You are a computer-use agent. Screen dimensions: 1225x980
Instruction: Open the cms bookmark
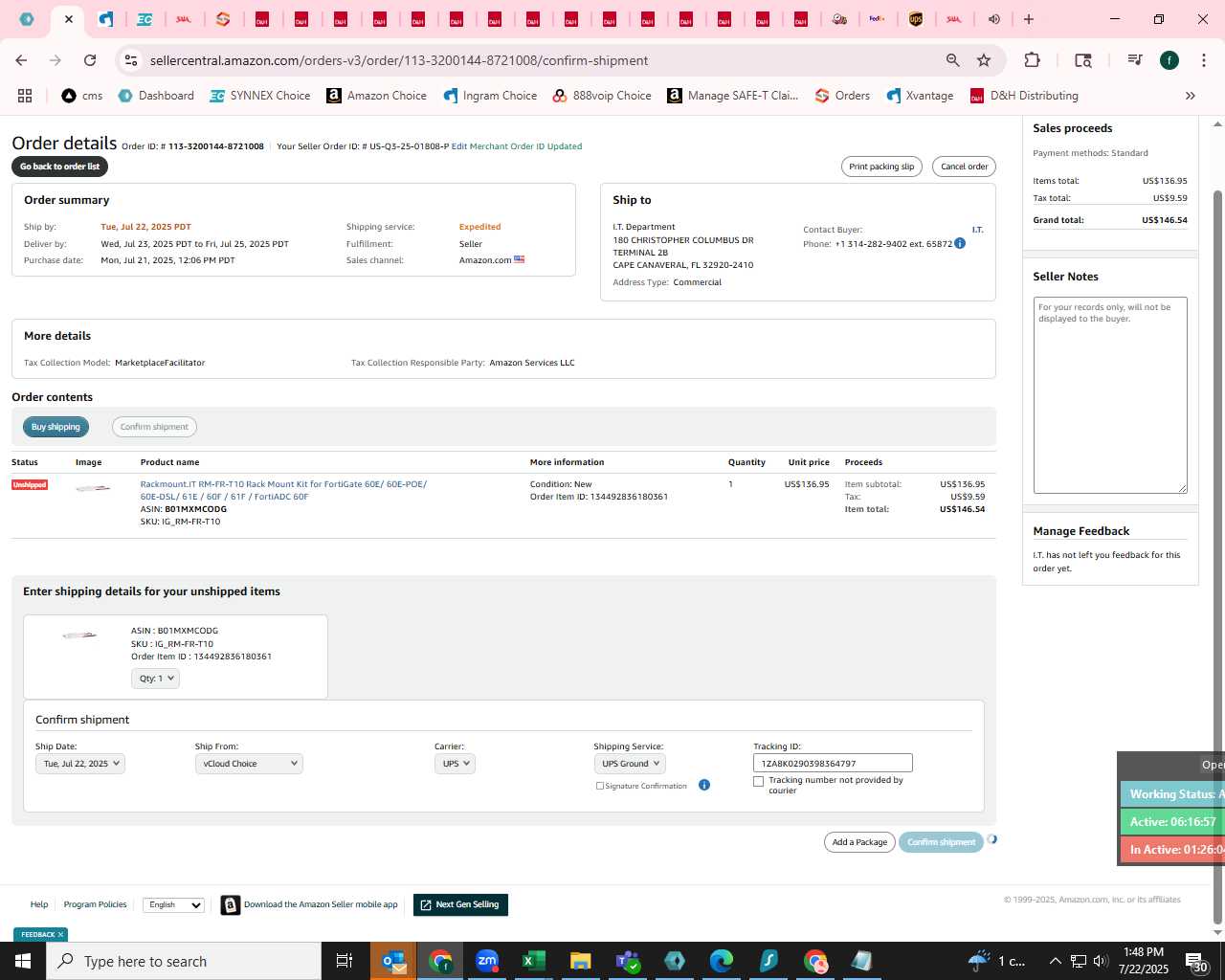click(x=82, y=96)
